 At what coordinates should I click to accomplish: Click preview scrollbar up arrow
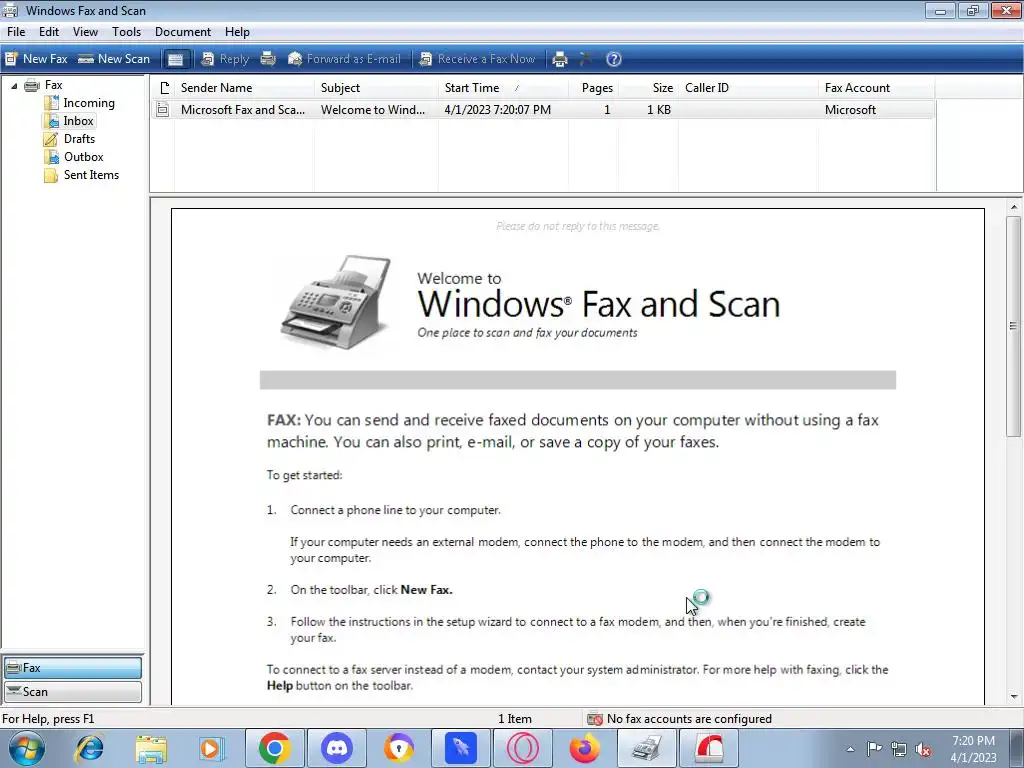(x=1014, y=207)
